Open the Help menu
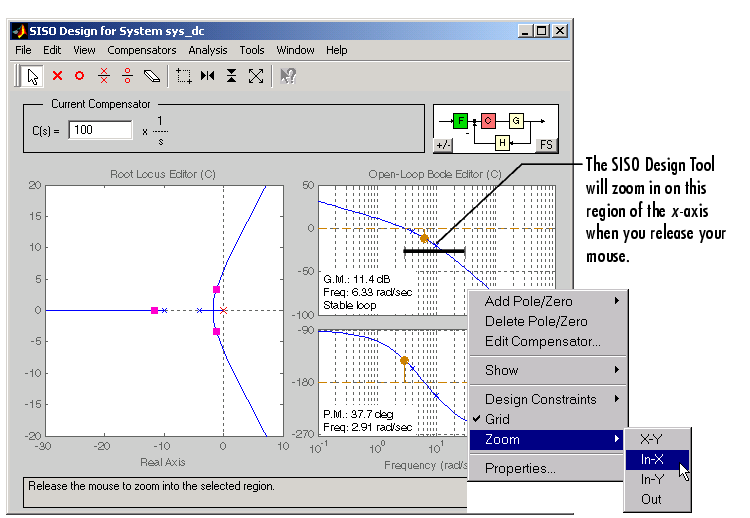750x518 pixels. pos(337,50)
